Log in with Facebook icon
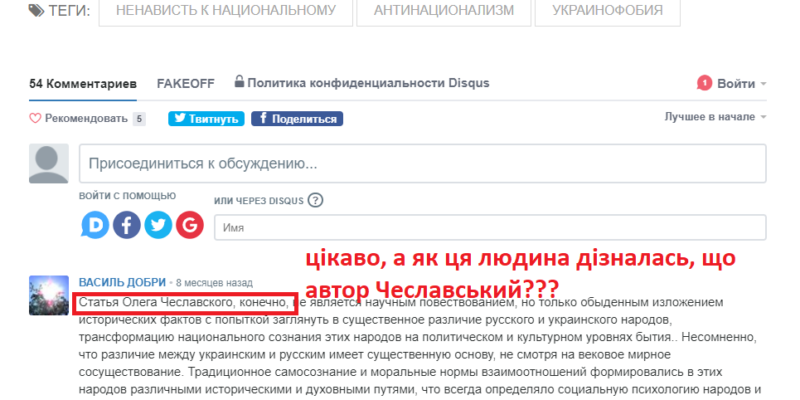The width and height of the screenshot is (800, 400). click(127, 225)
